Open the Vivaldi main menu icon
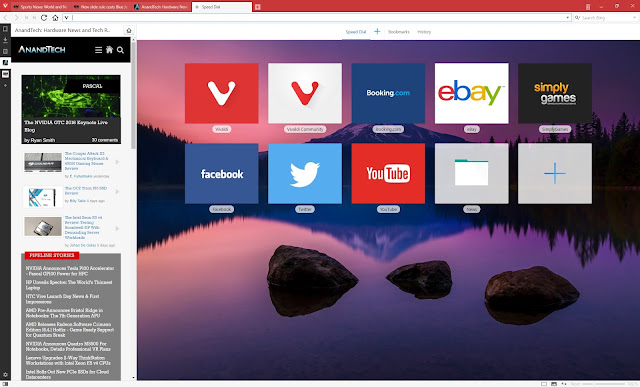 pos(5,6)
